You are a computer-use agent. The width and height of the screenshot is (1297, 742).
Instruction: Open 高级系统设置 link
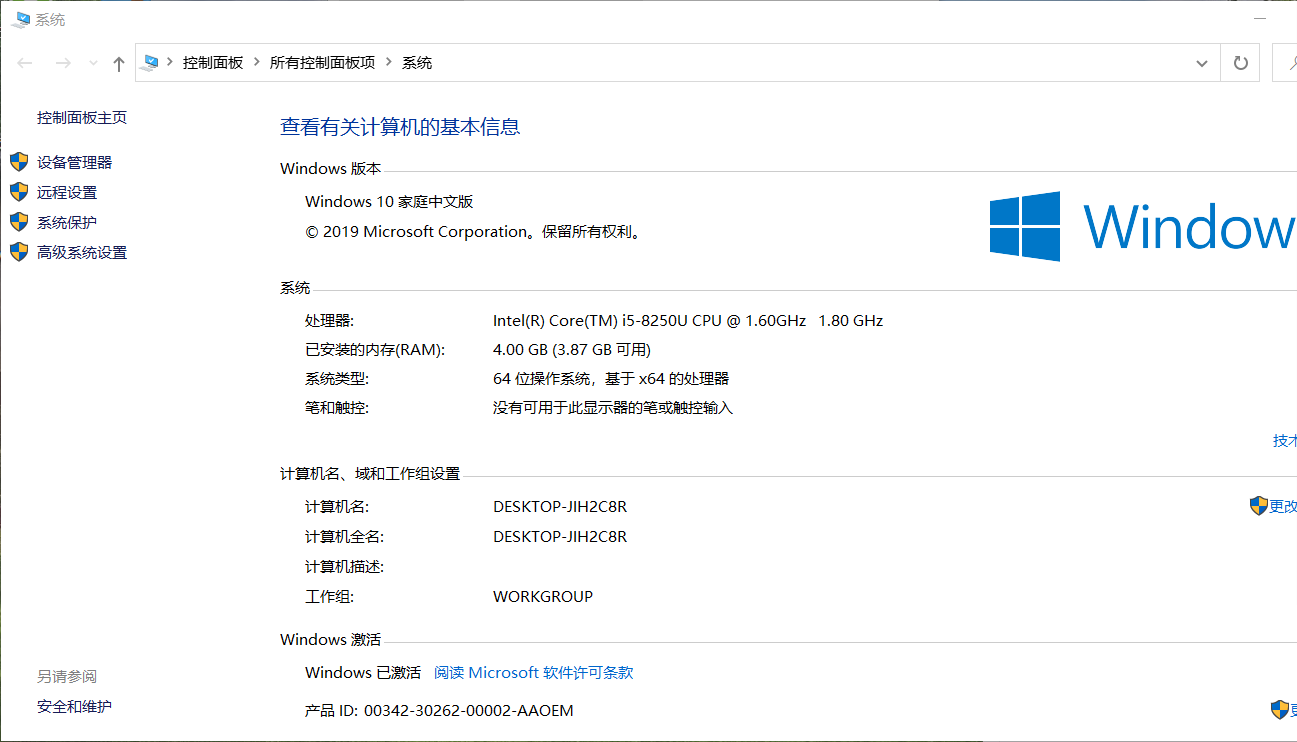[x=82, y=252]
